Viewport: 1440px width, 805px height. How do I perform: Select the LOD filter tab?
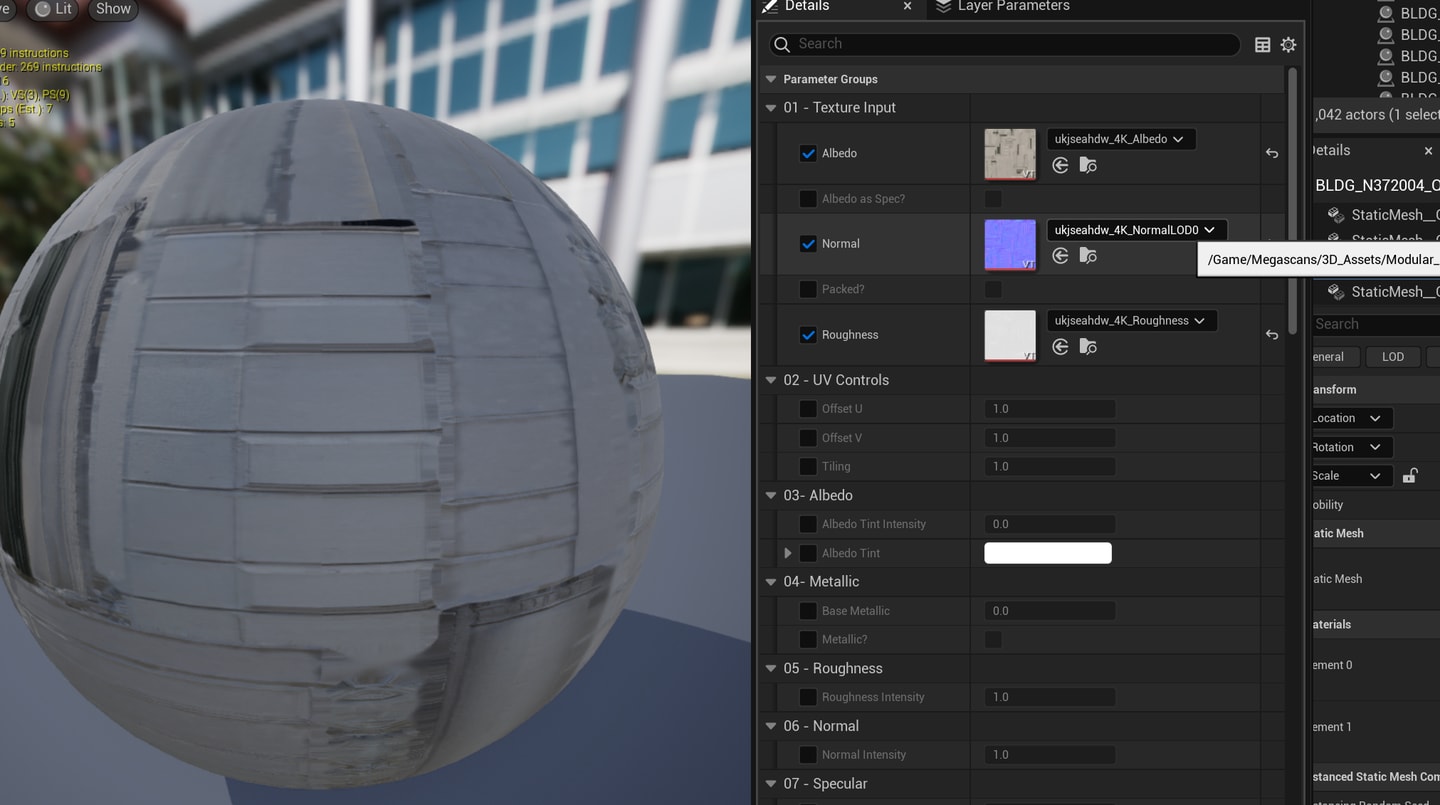(1393, 357)
